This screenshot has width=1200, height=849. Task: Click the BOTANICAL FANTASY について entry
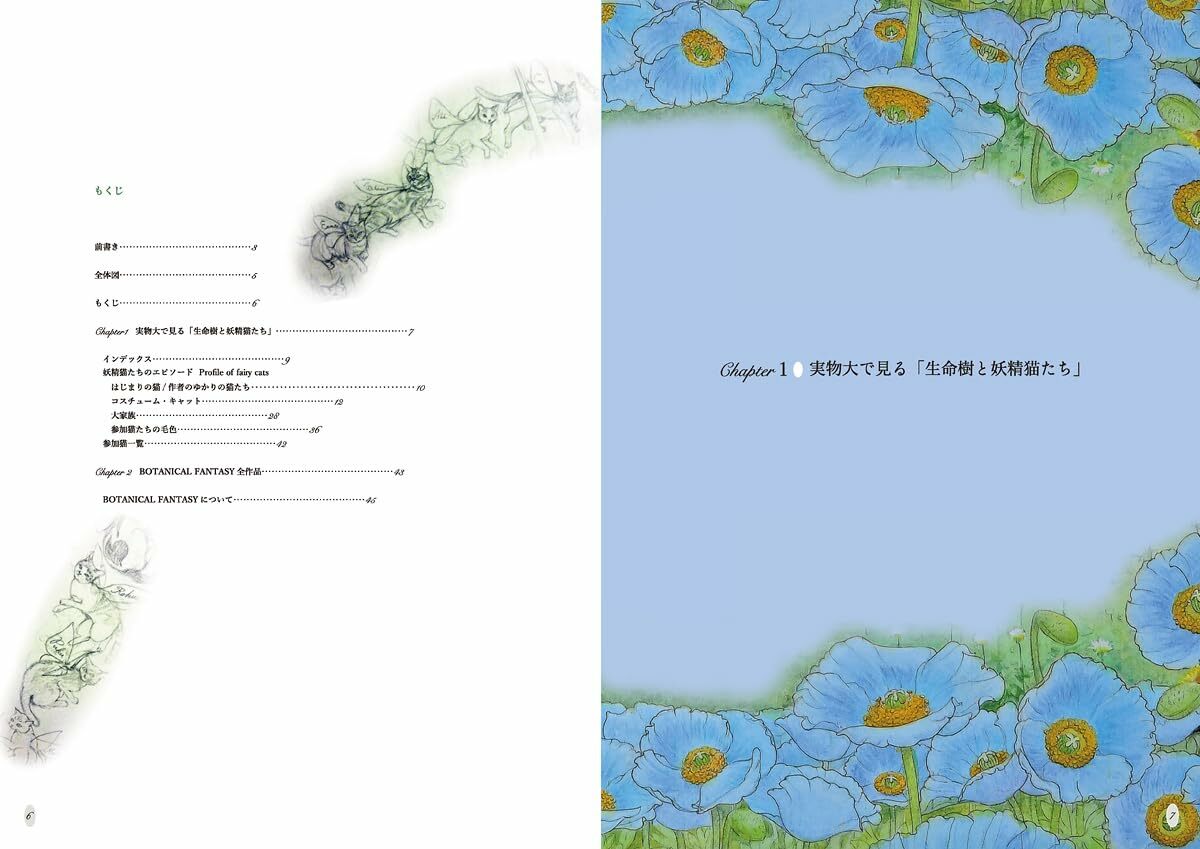click(x=239, y=499)
